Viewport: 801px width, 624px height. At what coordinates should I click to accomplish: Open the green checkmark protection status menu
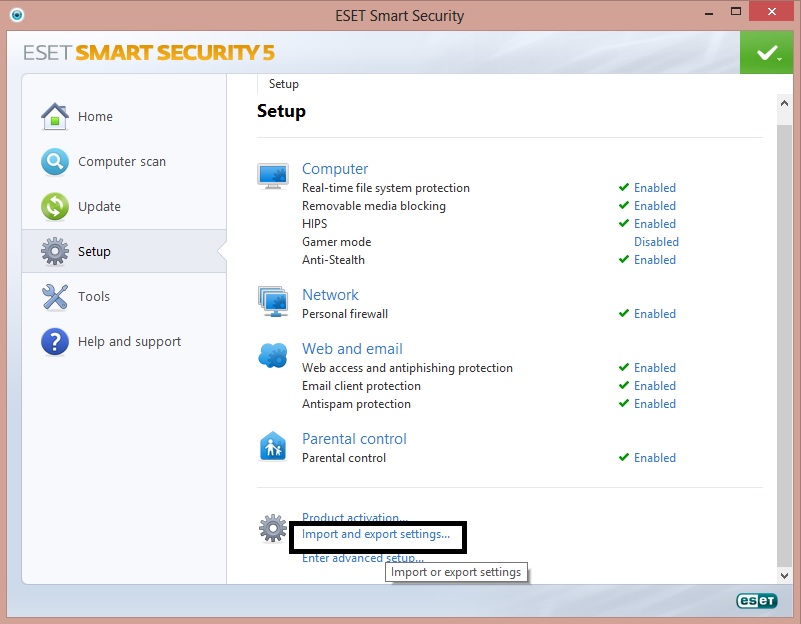tap(766, 52)
